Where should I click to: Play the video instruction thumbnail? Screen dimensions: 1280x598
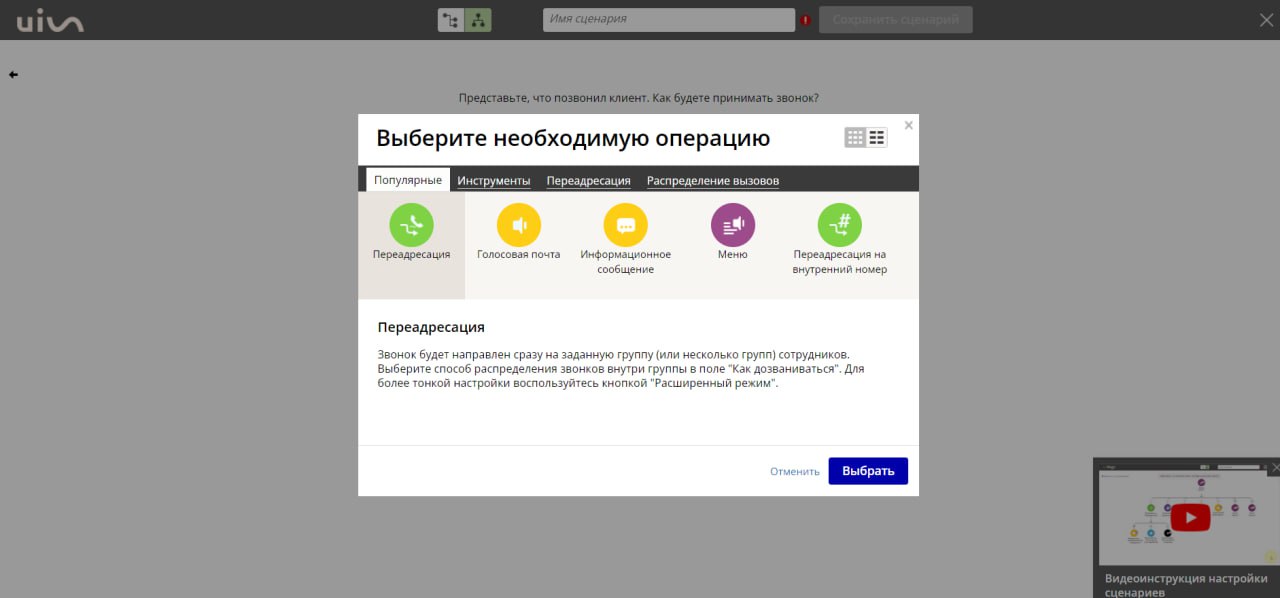coord(1189,516)
